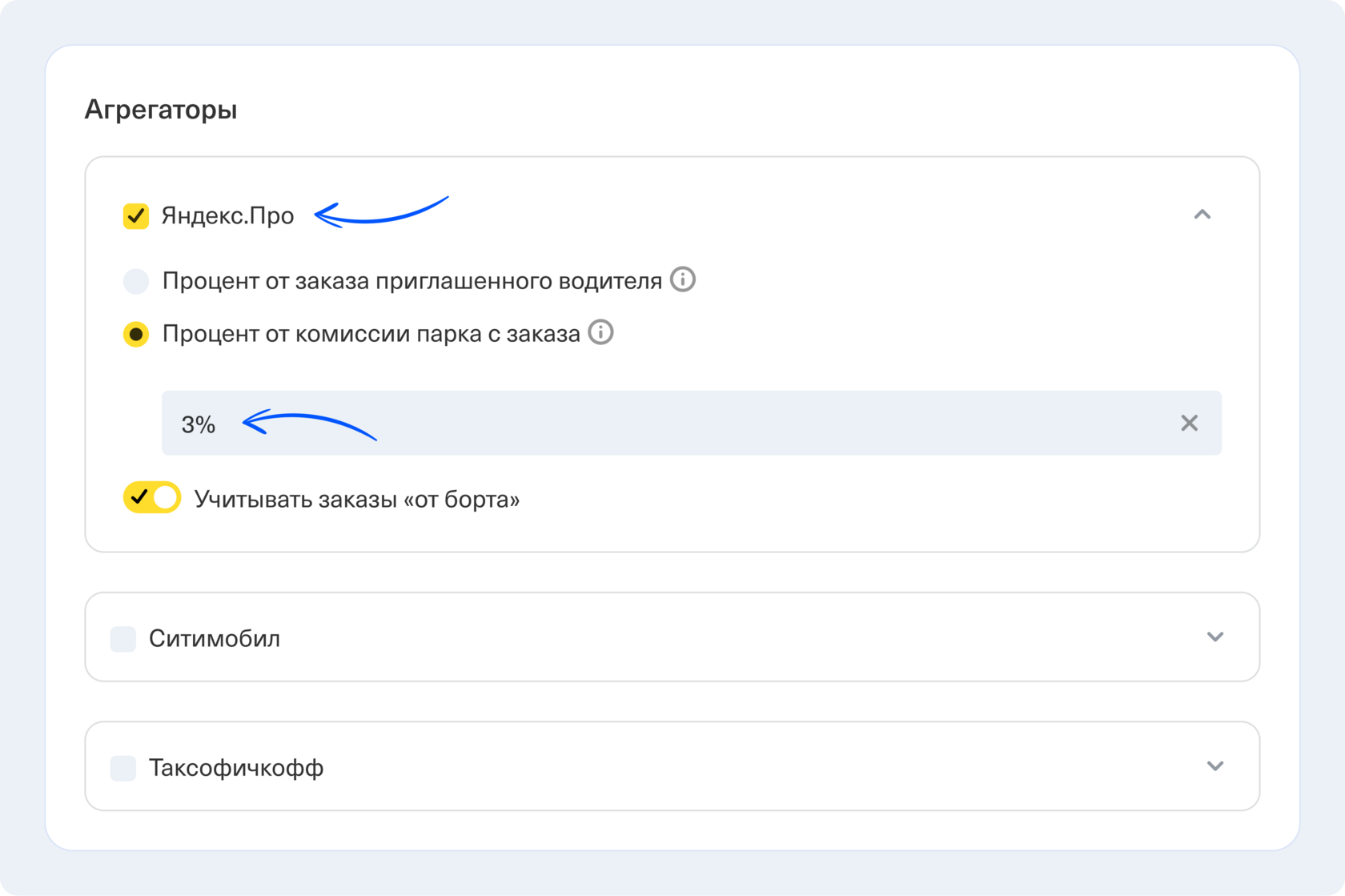Viewport: 1345px width, 896px height.
Task: Check the Ситимобил checkbox
Action: [x=123, y=639]
